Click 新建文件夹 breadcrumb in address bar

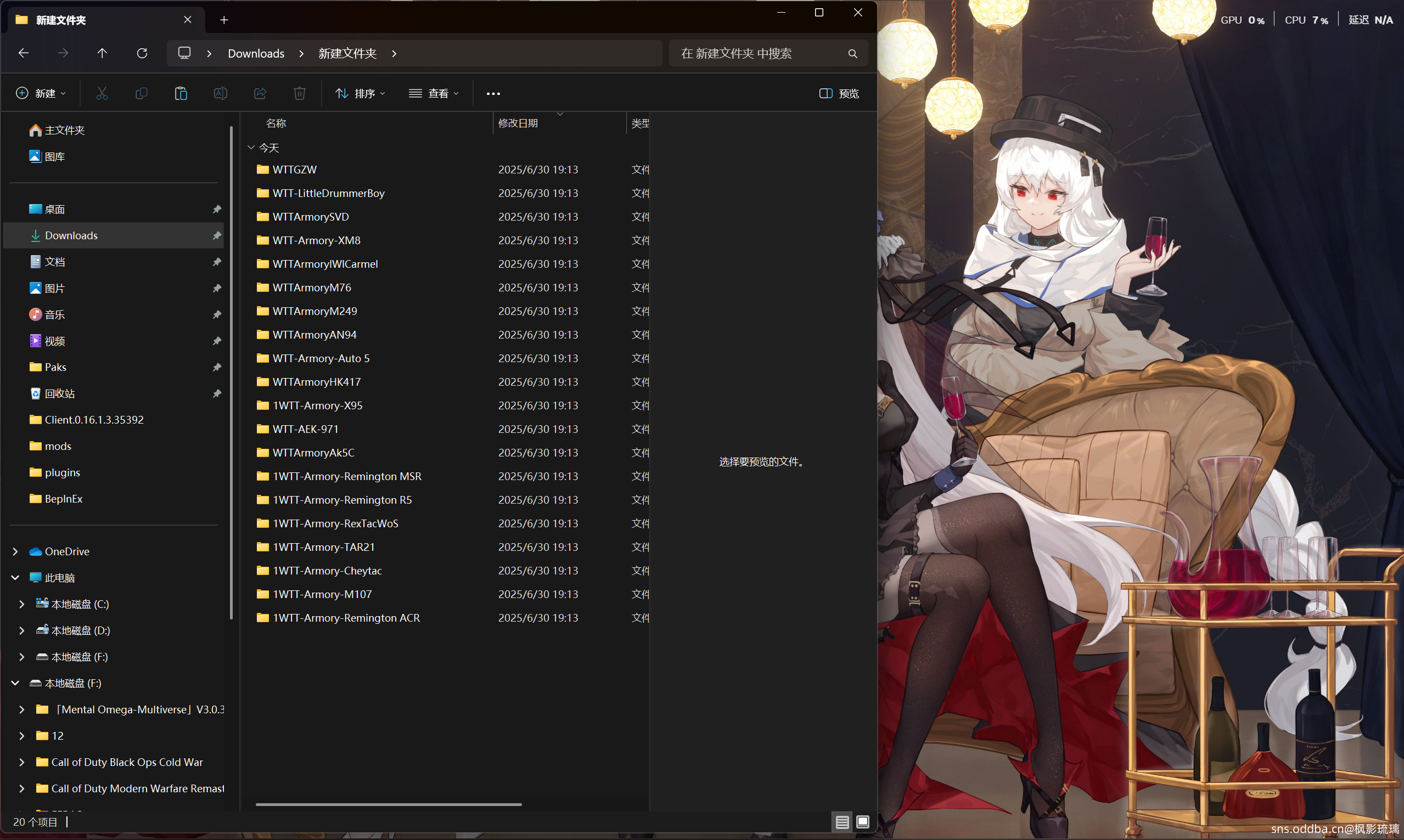coord(347,53)
